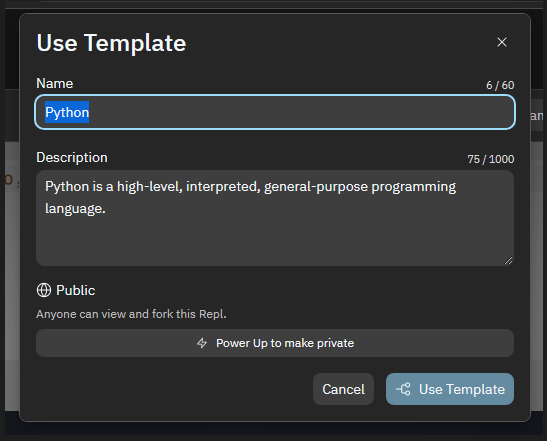The height and width of the screenshot is (441, 547).
Task: Cancel the template creation
Action: [x=343, y=389]
